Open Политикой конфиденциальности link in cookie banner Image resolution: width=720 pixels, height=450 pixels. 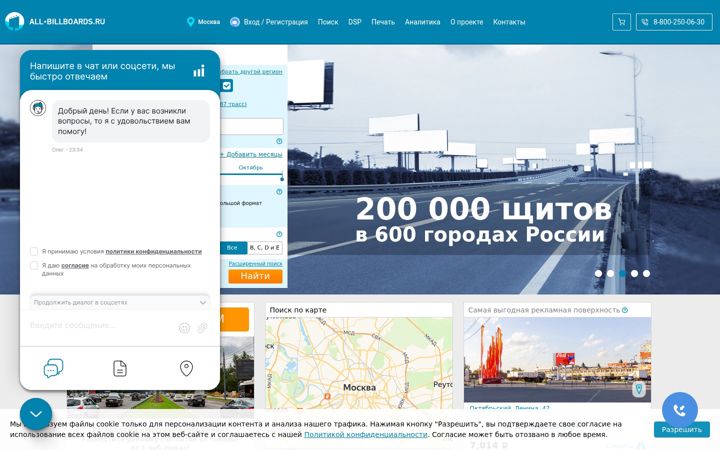tap(366, 434)
